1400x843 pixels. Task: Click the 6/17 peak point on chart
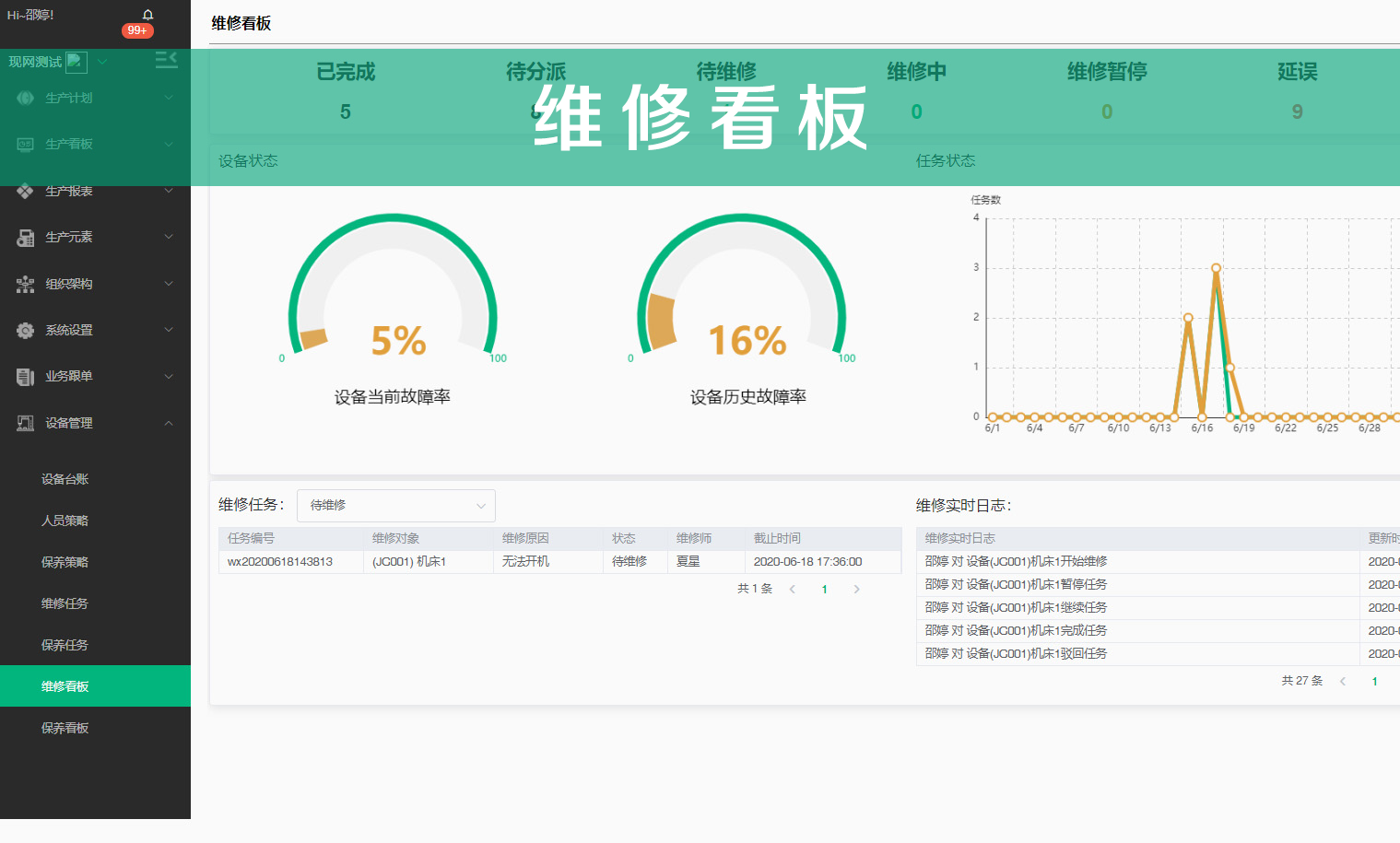click(1216, 268)
